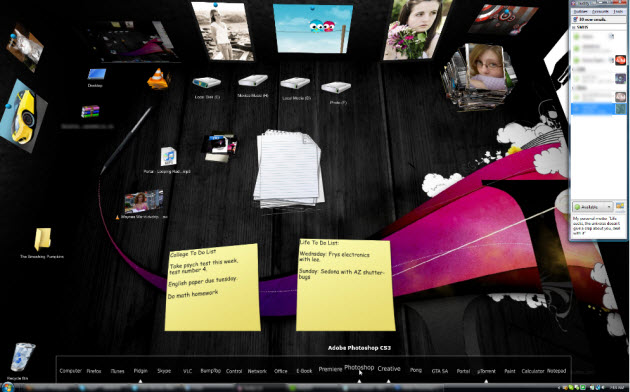Open the Photo (F:) drive icon
Viewport: 630px width, 392px height.
coord(336,87)
